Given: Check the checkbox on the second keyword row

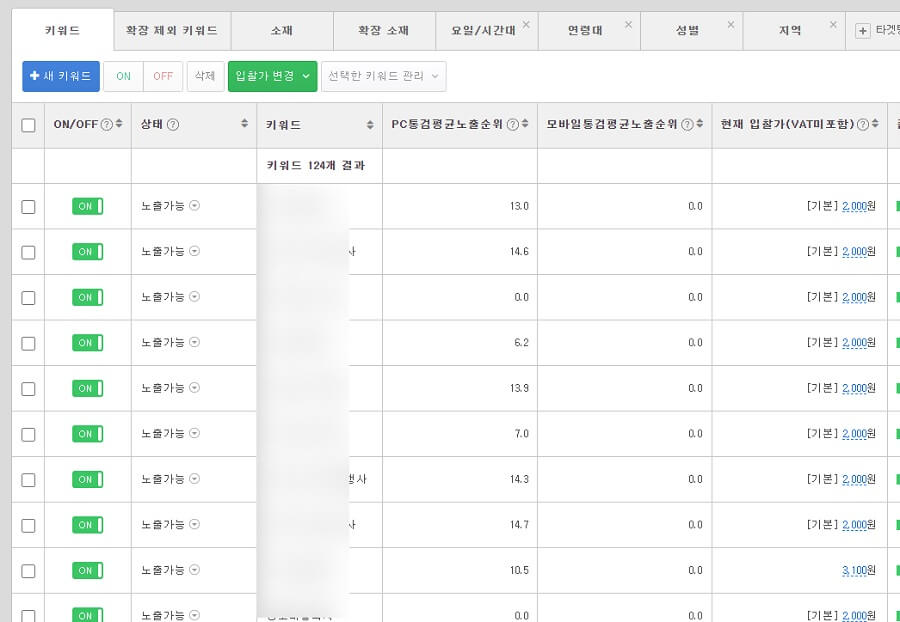Looking at the screenshot, I should pos(28,252).
